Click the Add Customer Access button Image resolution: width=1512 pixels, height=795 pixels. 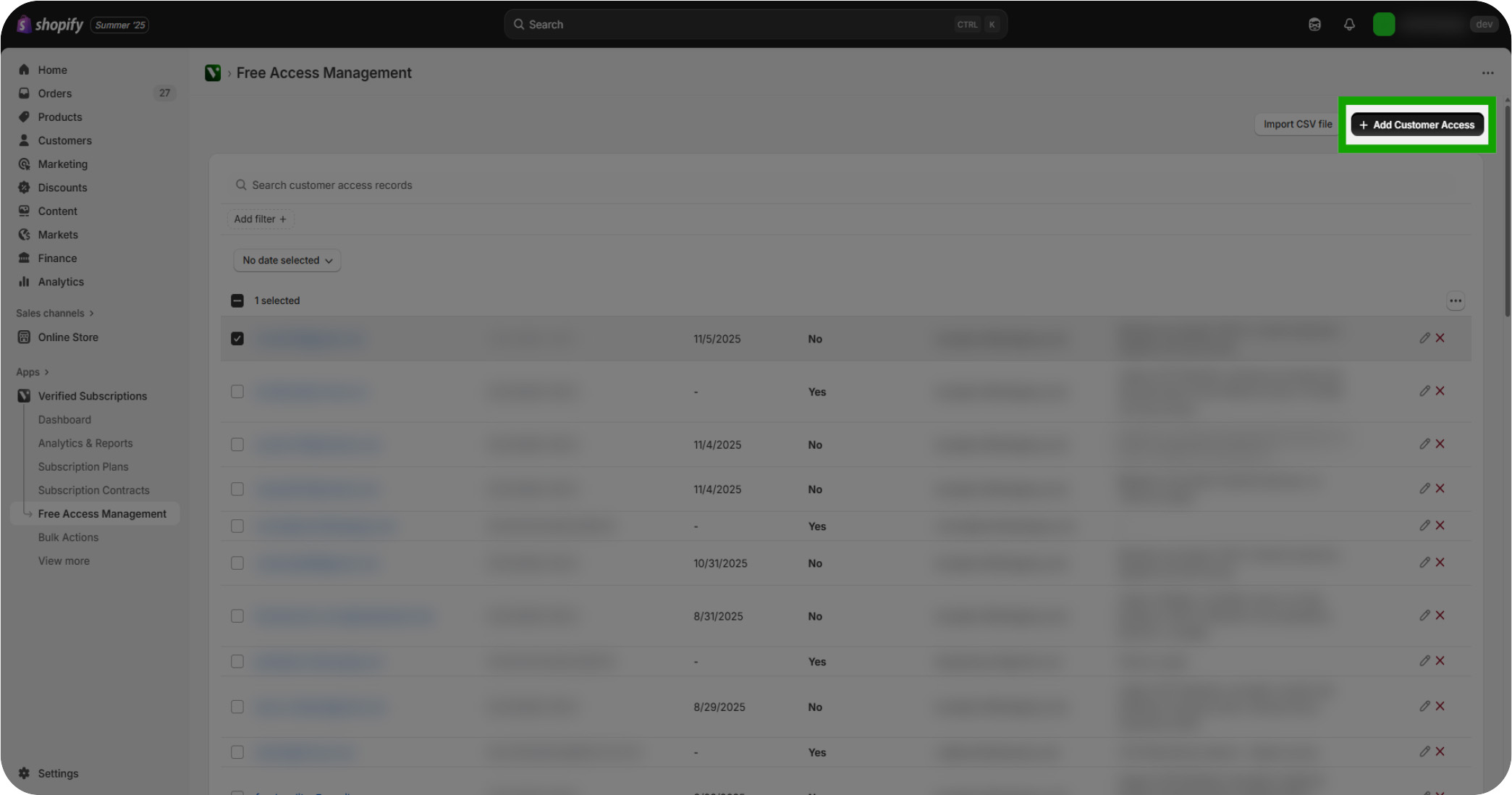tap(1417, 125)
